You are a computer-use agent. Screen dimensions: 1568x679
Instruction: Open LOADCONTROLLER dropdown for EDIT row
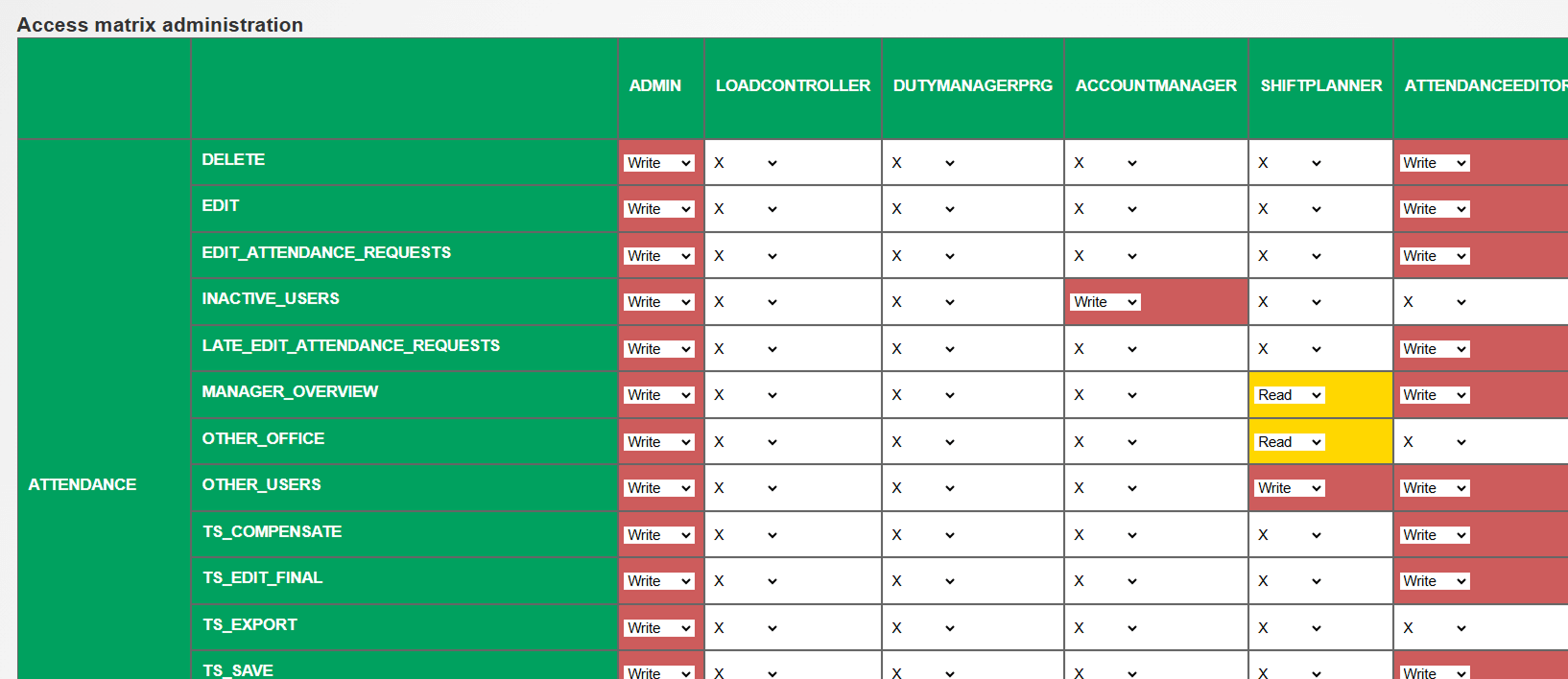[746, 209]
